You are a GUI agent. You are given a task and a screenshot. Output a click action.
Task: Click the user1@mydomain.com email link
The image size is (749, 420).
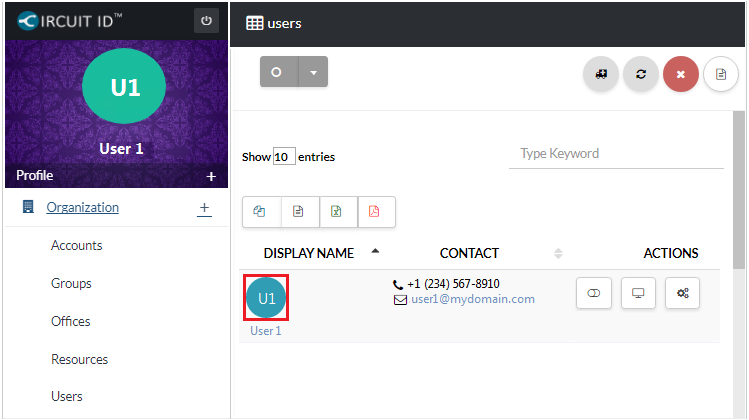[473, 299]
